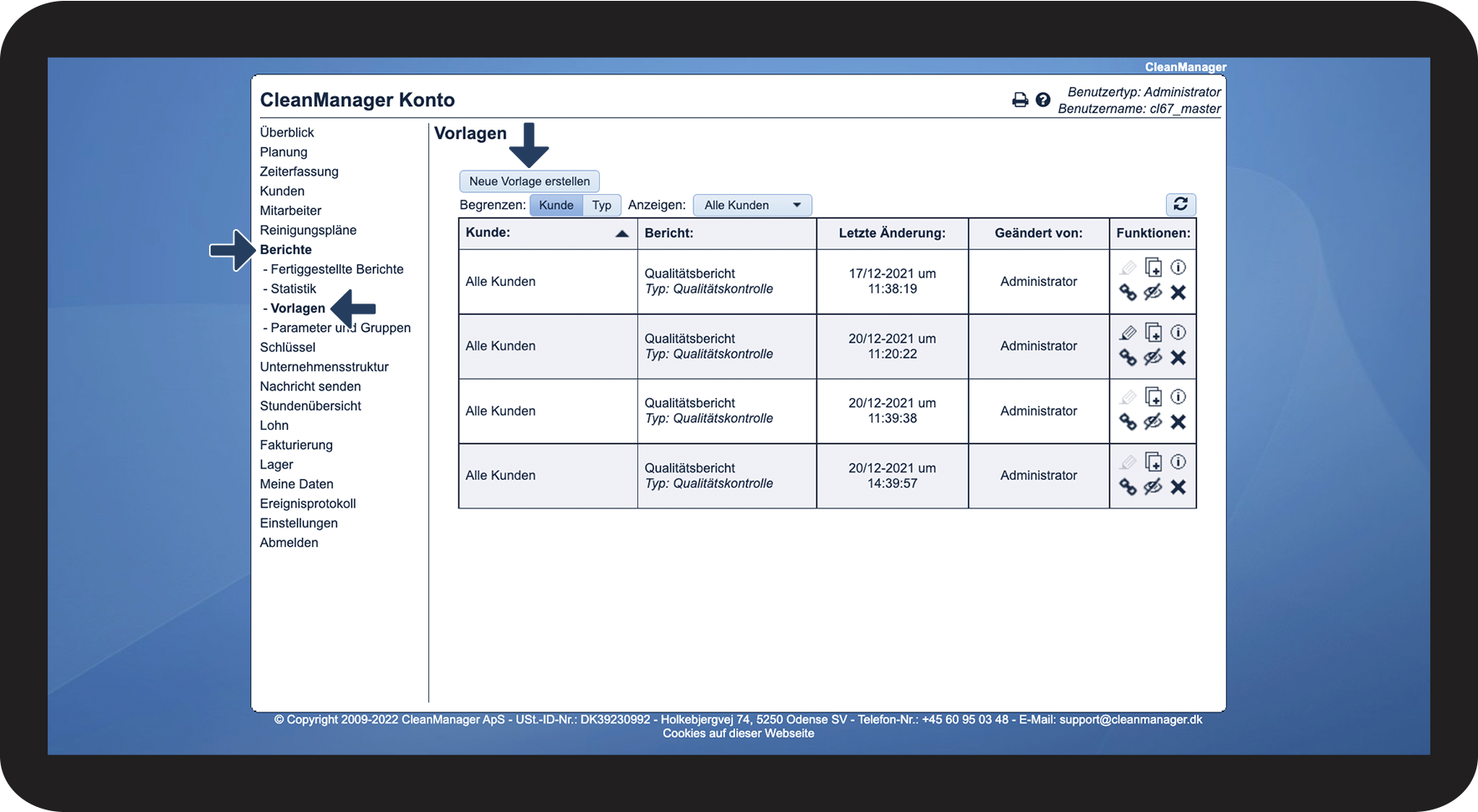Open Fertiggestellte Berichte submenu item
The width and height of the screenshot is (1478, 812).
337,269
